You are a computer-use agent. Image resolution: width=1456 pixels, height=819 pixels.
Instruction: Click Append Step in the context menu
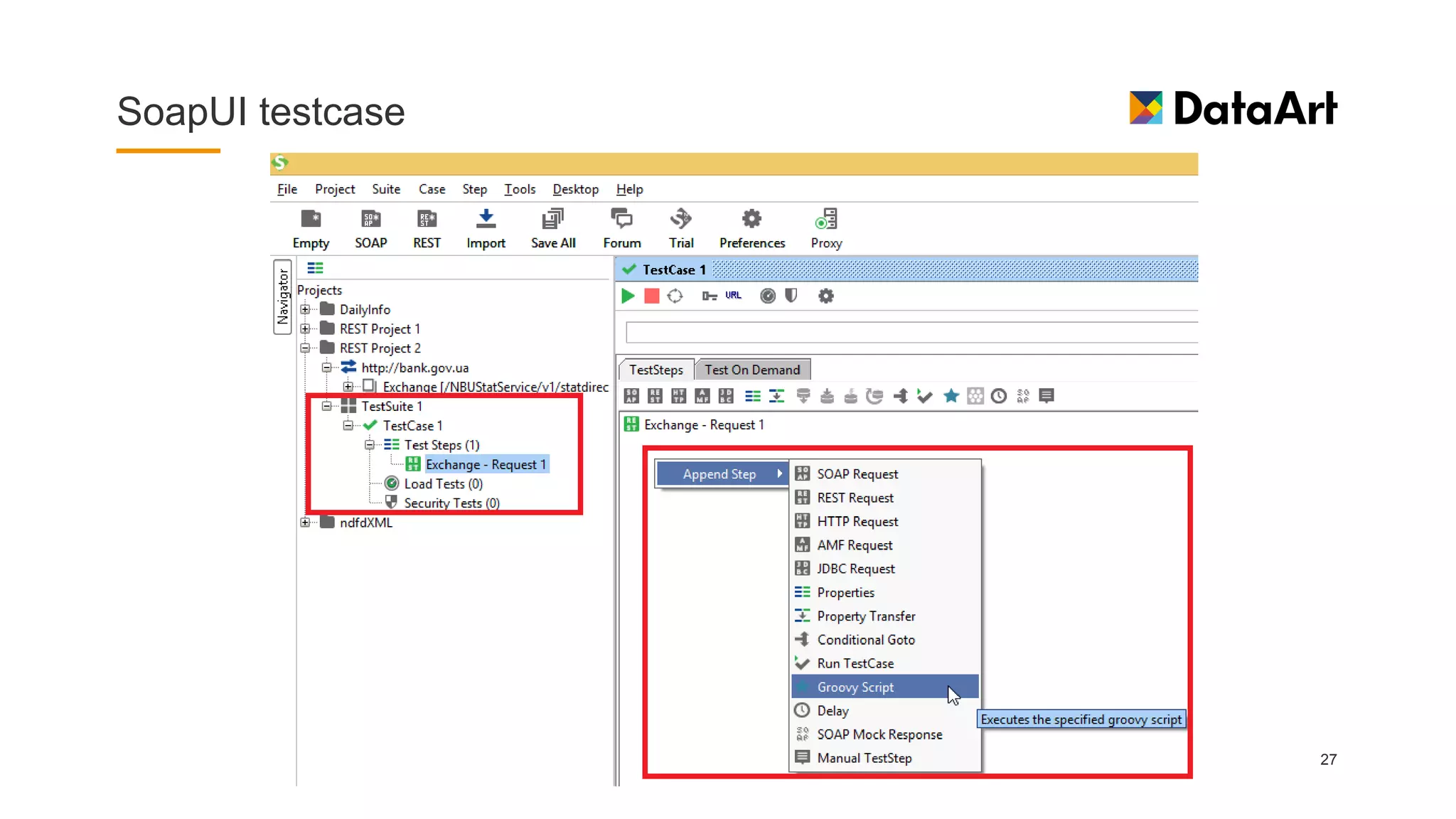[722, 474]
